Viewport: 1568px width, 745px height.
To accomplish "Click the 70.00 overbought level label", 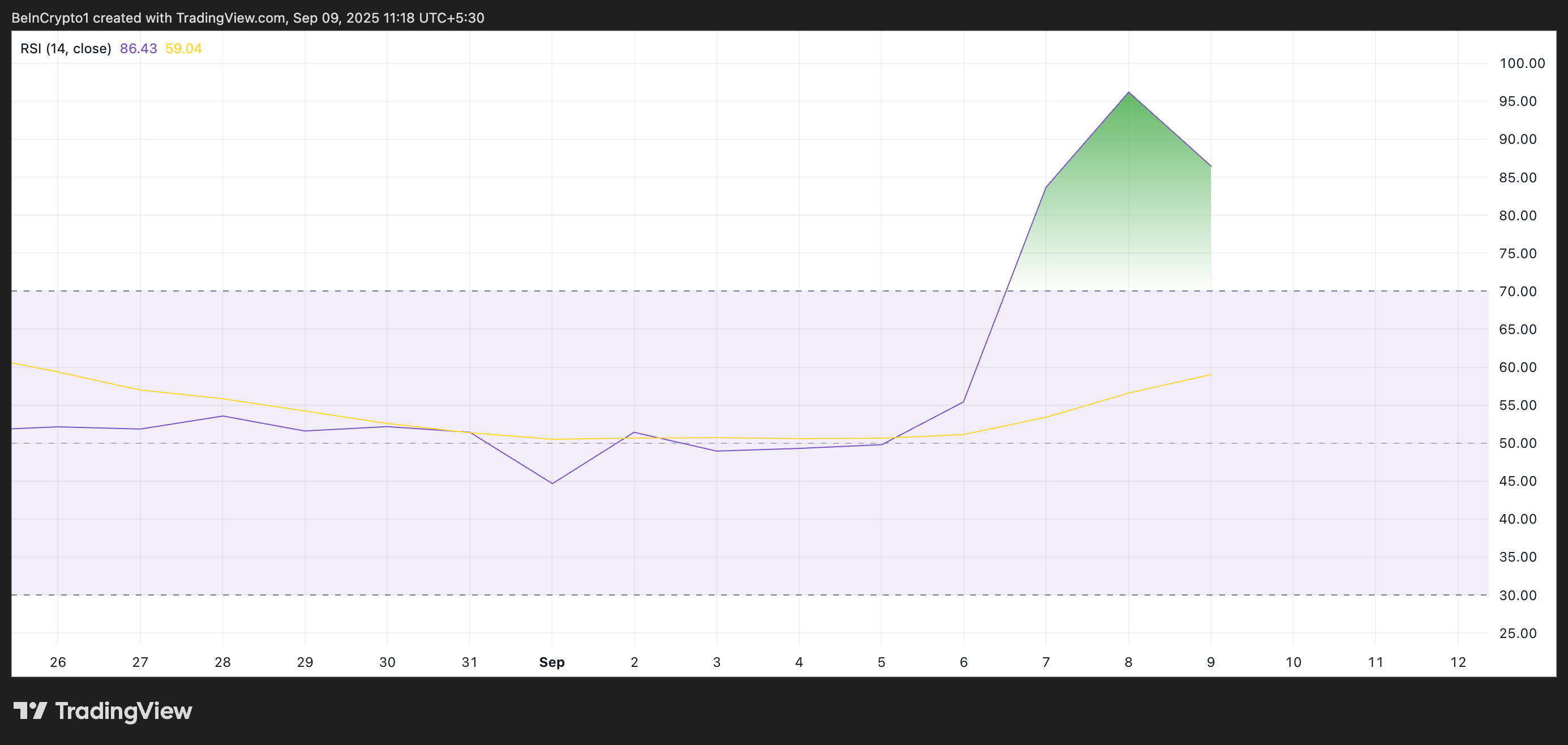I will [1518, 292].
